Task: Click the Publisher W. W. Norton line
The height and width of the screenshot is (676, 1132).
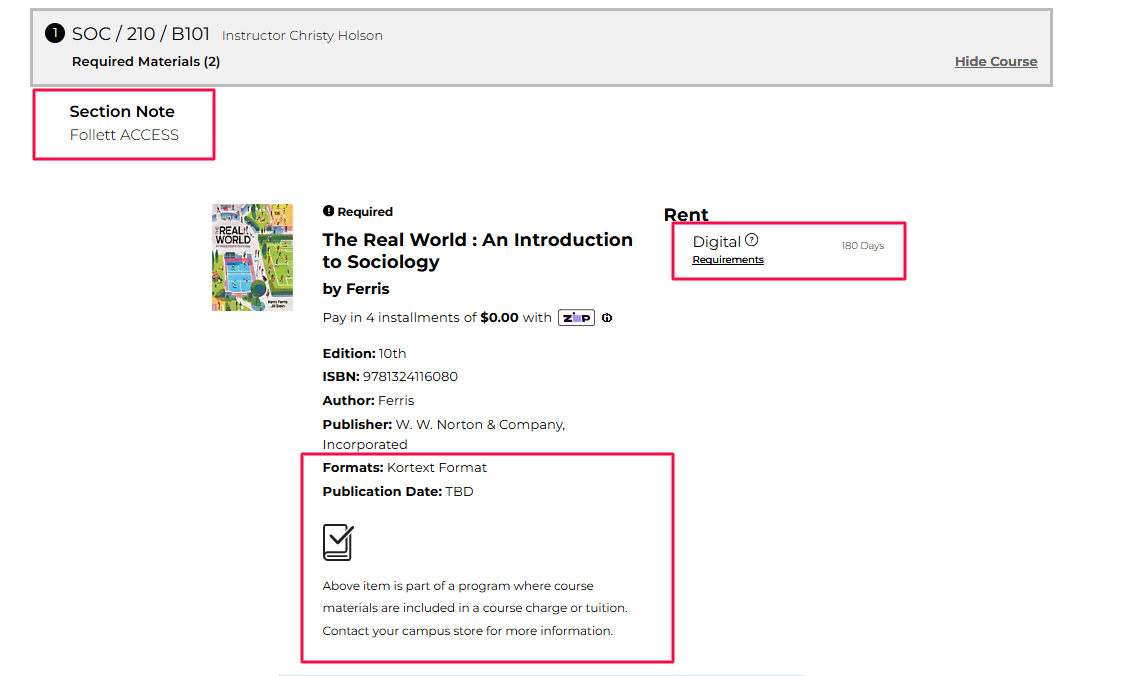Action: [444, 434]
